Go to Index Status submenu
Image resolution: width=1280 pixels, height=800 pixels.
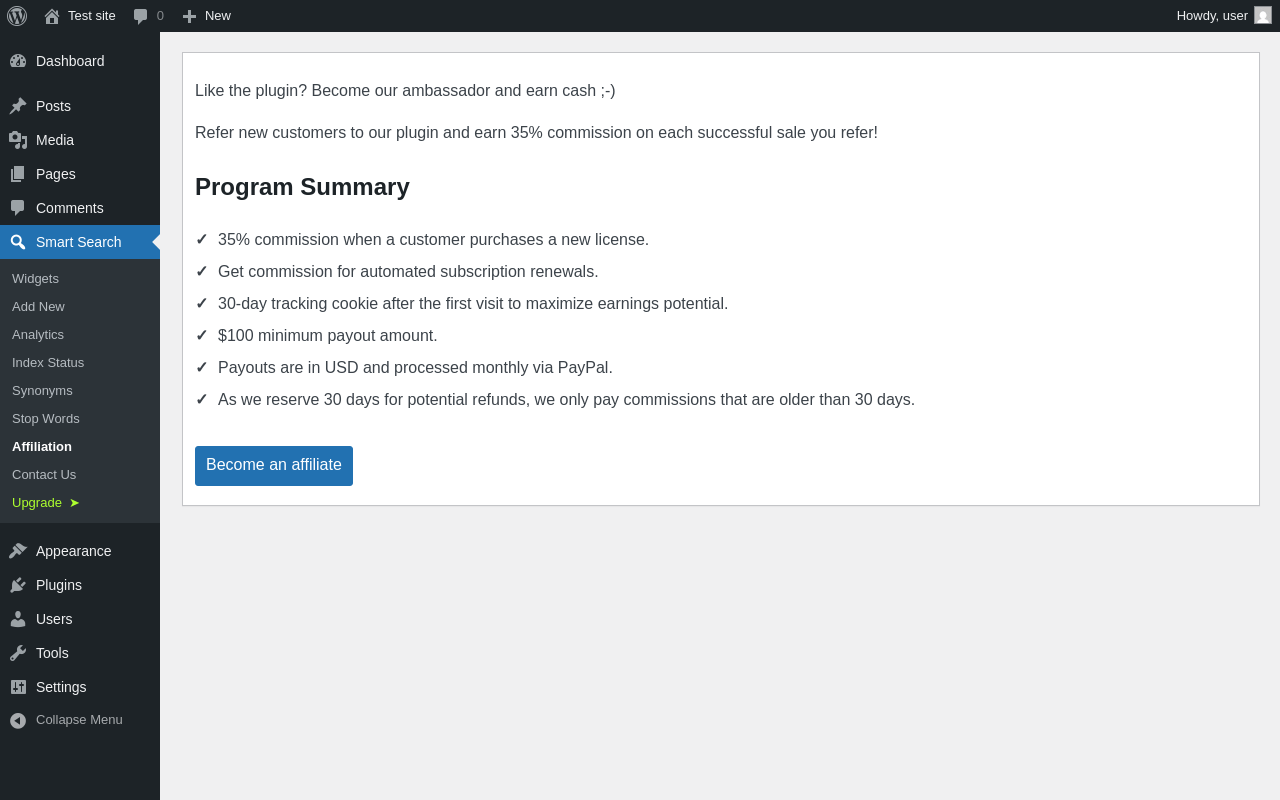pos(48,363)
